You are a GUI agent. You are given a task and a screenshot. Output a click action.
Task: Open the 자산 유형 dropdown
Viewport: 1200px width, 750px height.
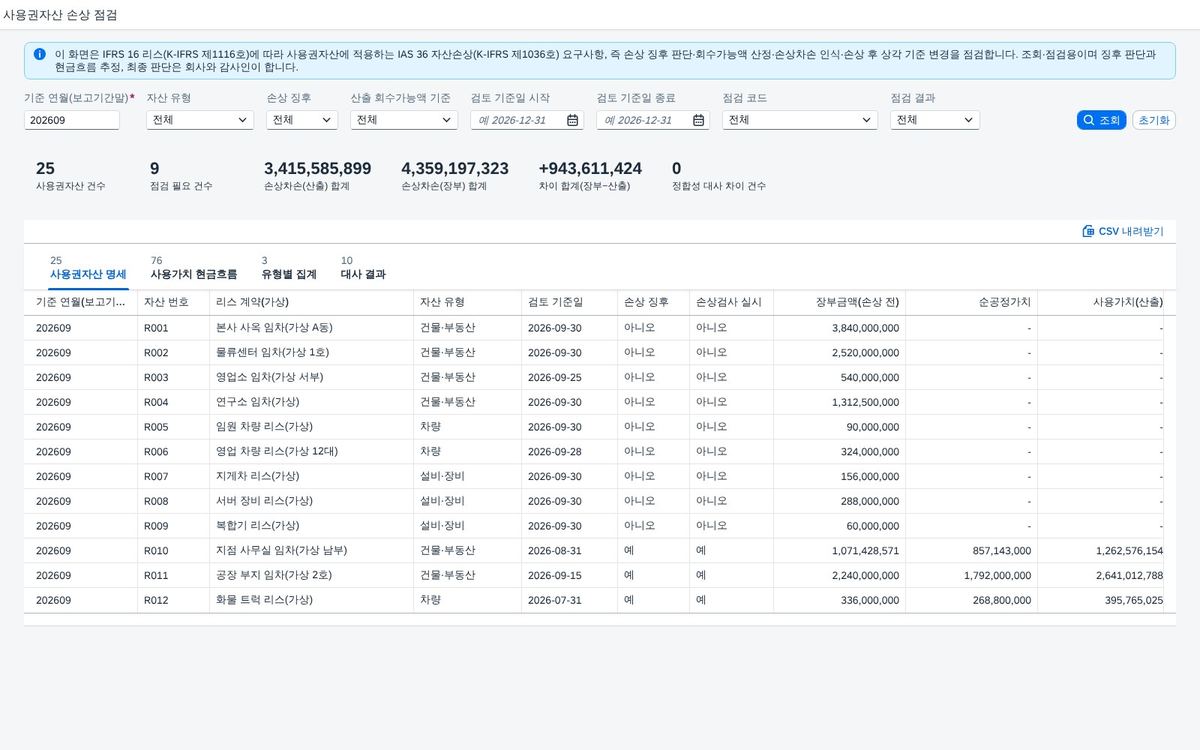(199, 120)
